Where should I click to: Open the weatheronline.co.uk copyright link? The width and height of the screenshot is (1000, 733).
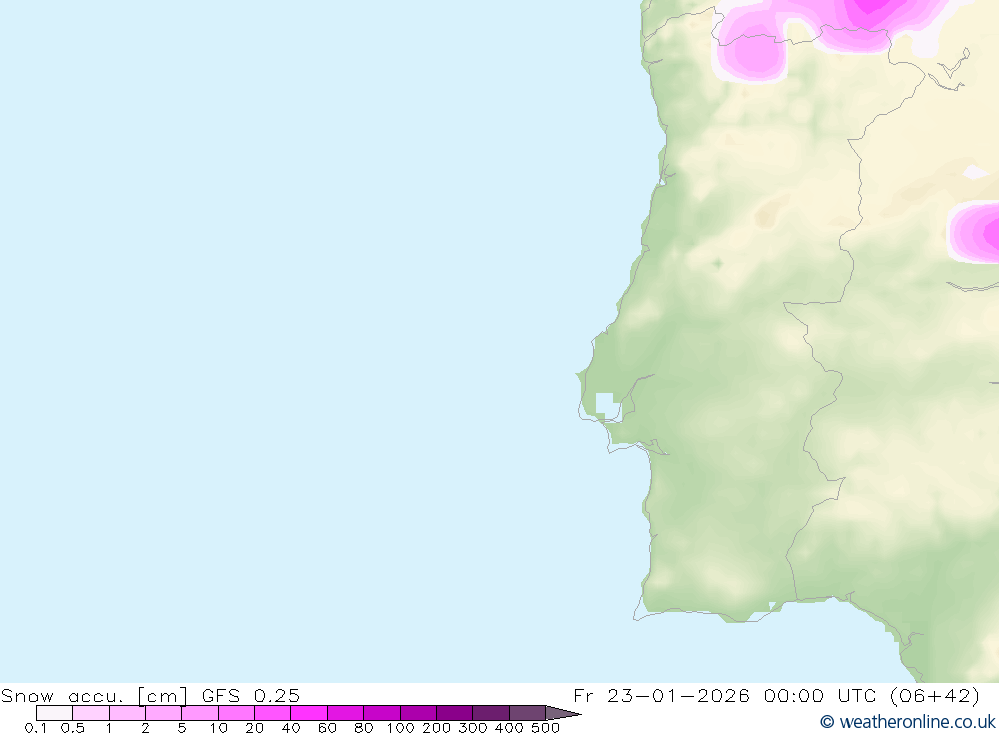(908, 722)
